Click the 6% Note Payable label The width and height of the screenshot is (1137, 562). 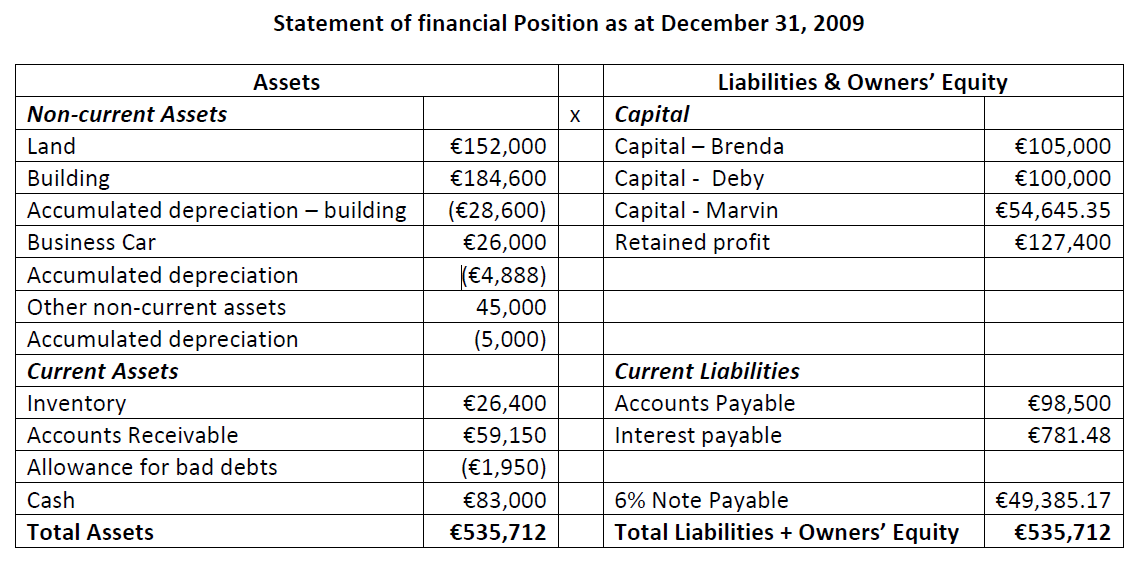701,500
